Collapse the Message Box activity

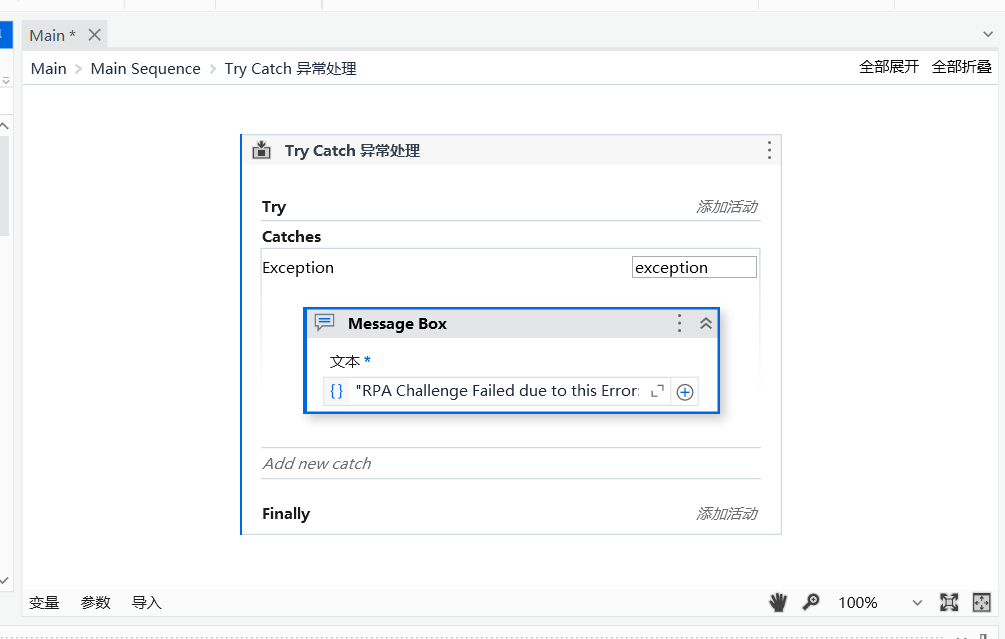pos(705,323)
